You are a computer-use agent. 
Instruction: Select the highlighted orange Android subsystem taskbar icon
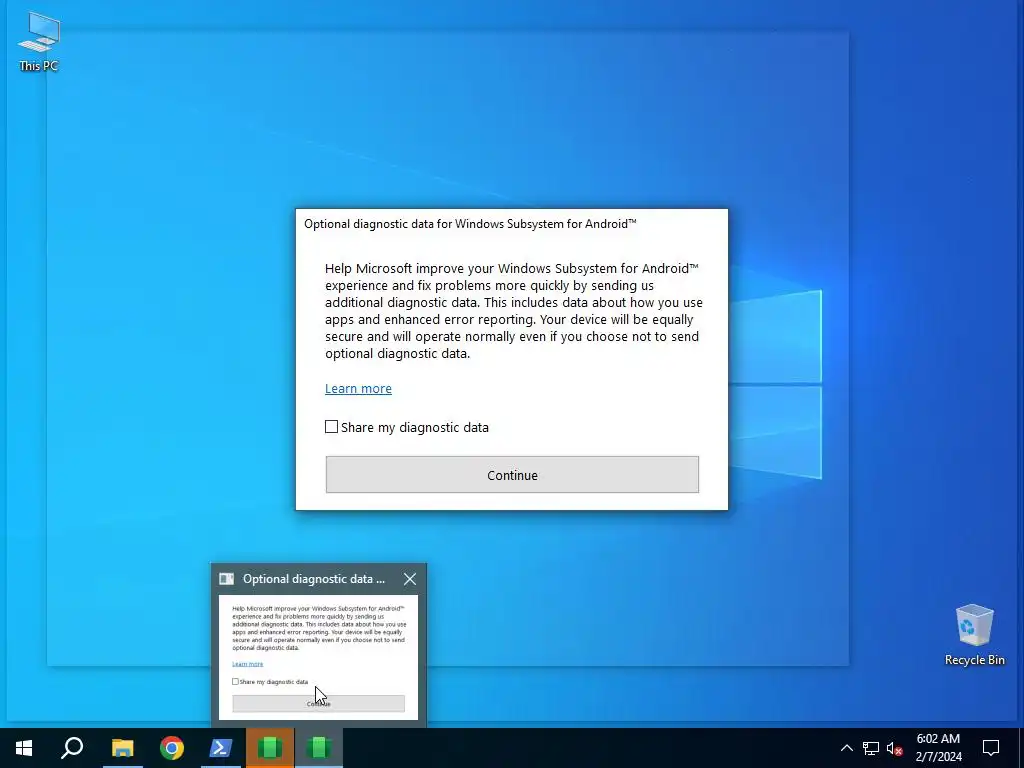coord(270,748)
